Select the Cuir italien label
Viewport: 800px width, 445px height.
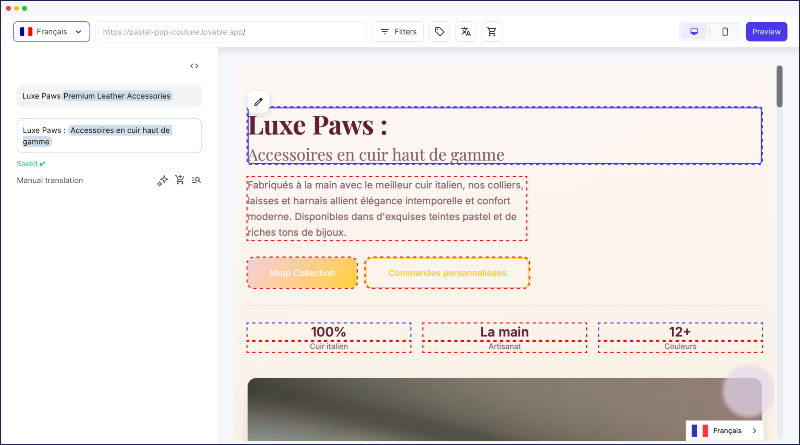(x=329, y=347)
